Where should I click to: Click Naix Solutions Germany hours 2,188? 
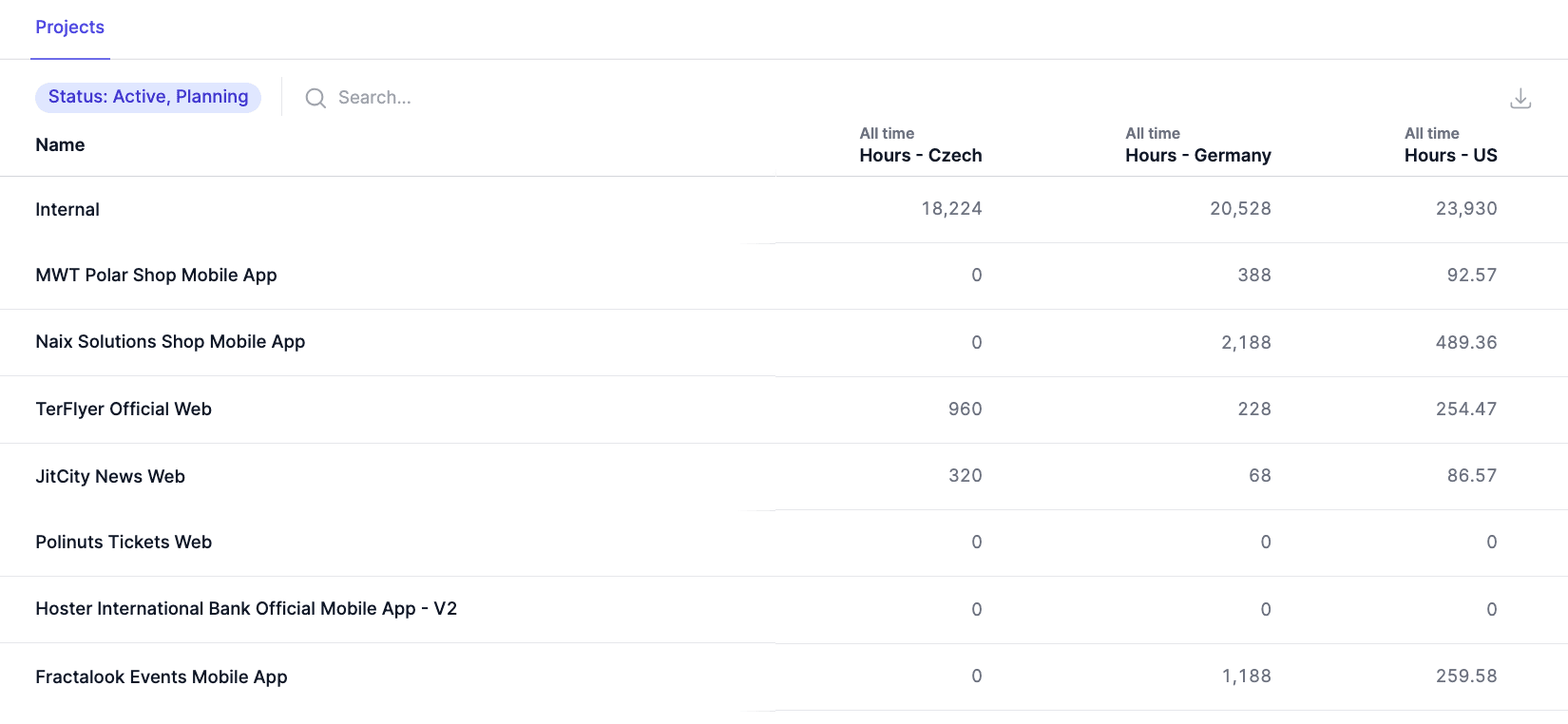pyautogui.click(x=1246, y=343)
